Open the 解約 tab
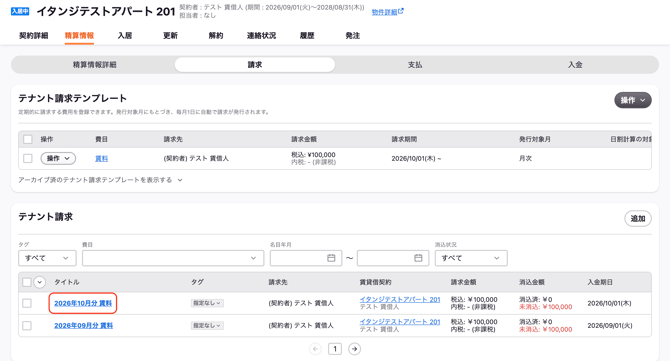The width and height of the screenshot is (670, 361). 216,35
